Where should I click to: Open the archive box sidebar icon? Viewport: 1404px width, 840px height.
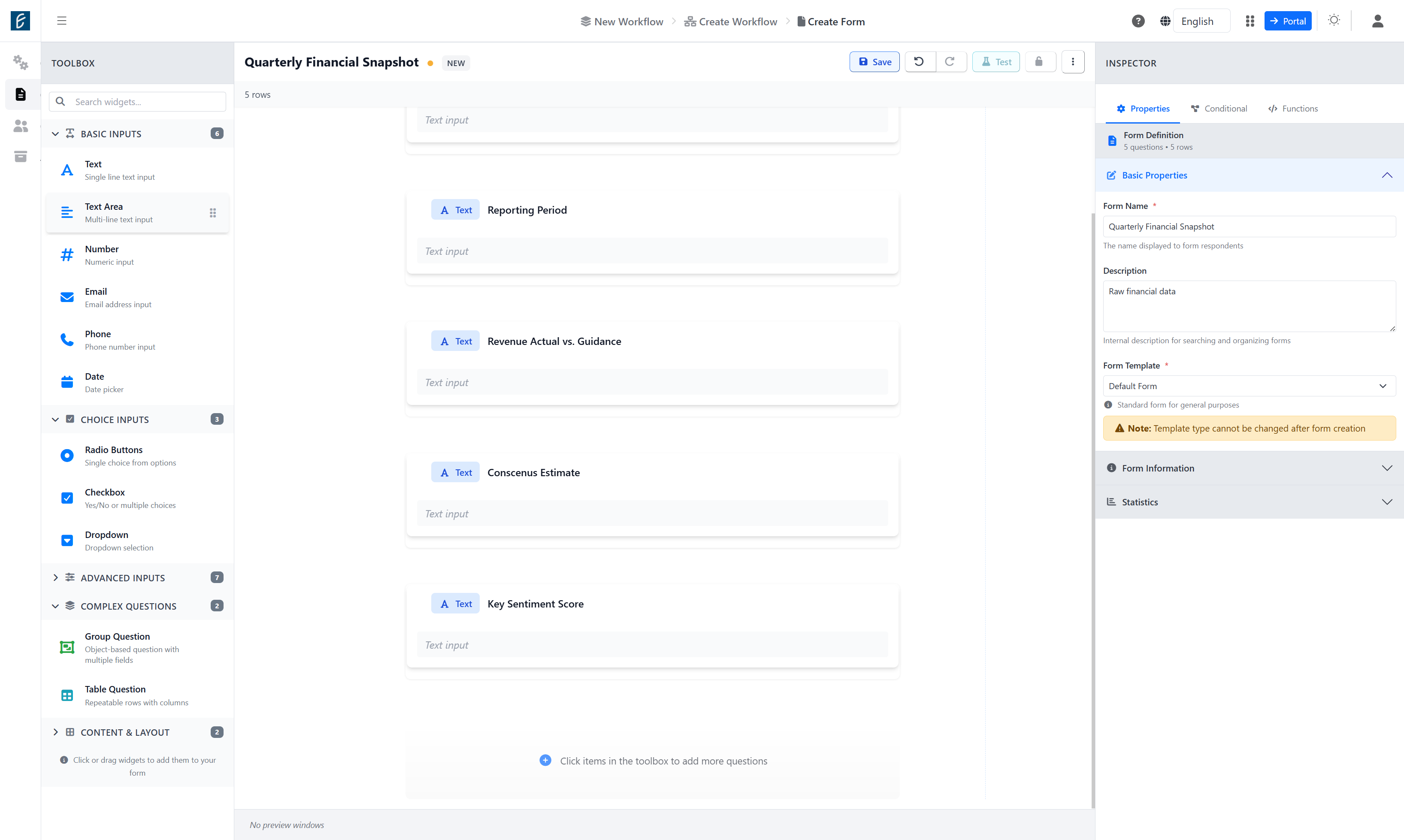[x=20, y=157]
